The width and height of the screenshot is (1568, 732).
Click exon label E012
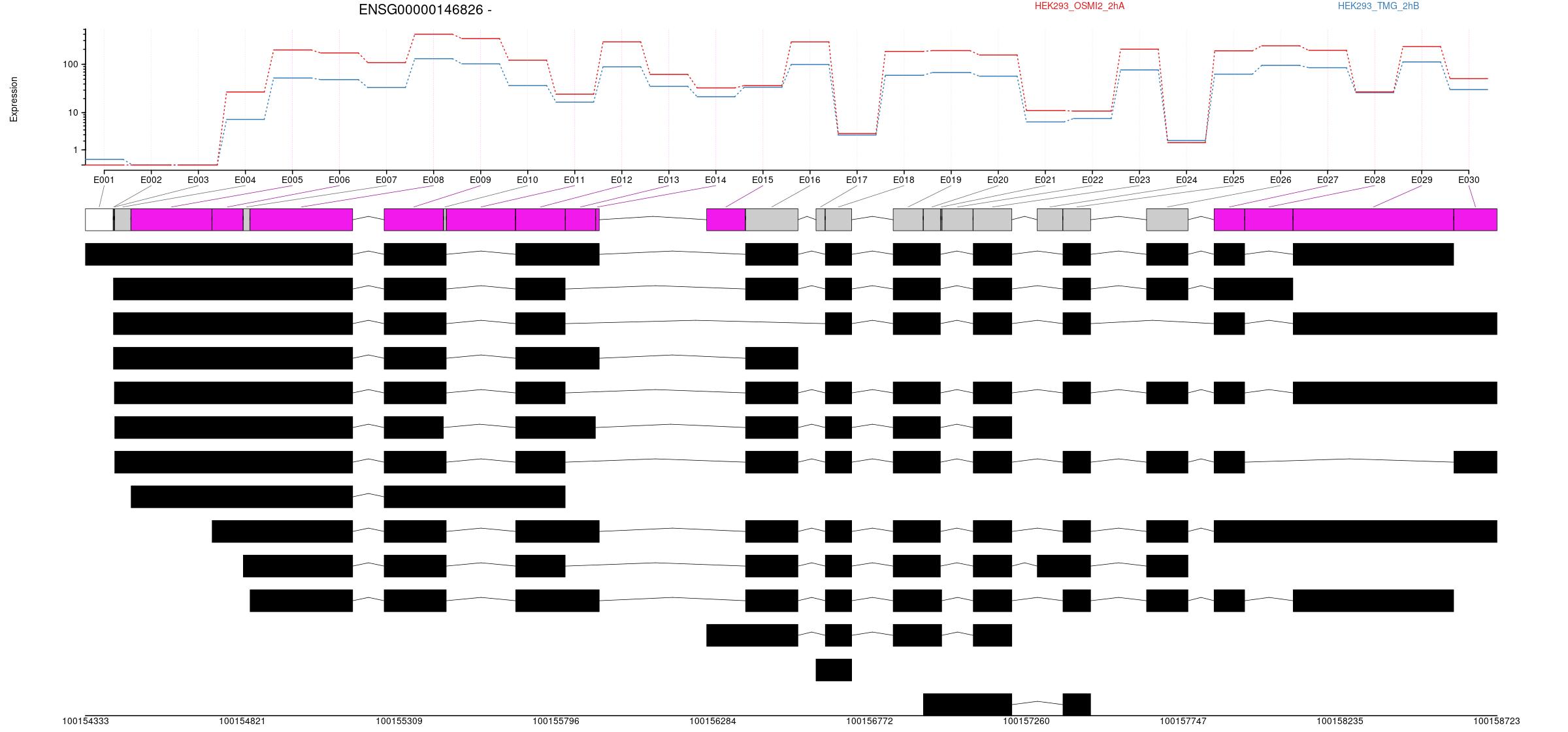[x=621, y=180]
